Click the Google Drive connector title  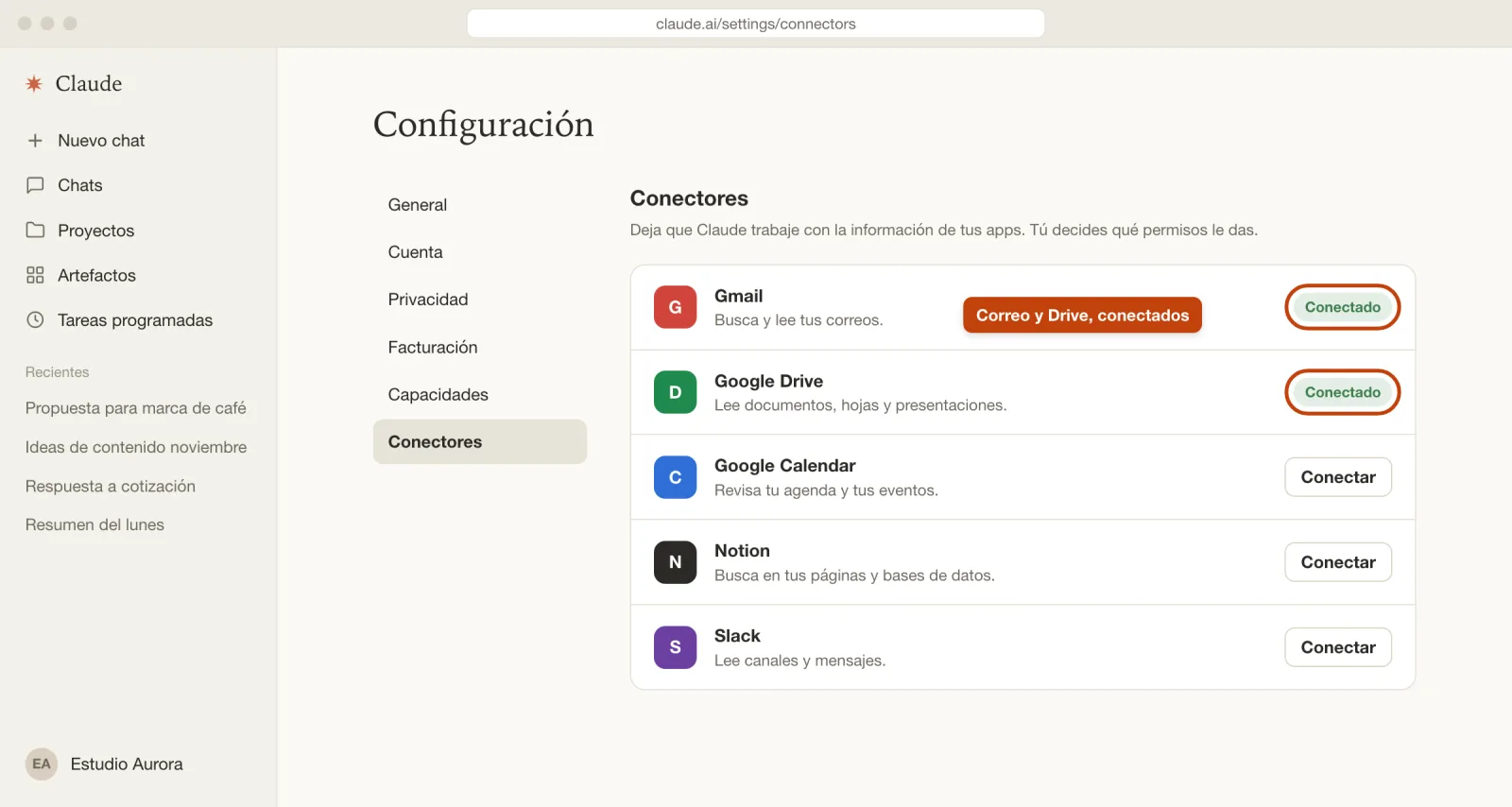(x=768, y=381)
